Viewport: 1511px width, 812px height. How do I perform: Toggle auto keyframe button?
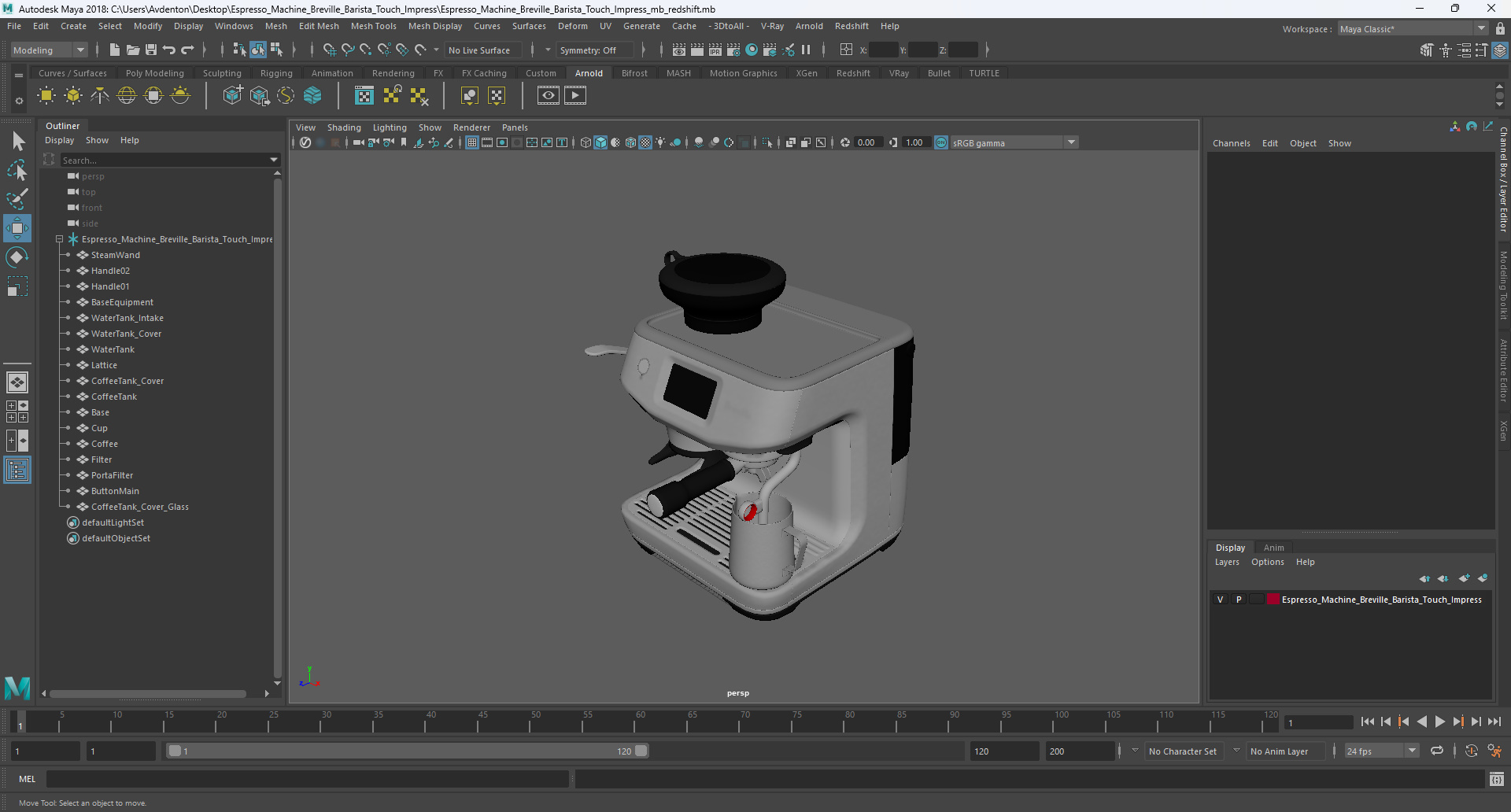[x=1472, y=751]
